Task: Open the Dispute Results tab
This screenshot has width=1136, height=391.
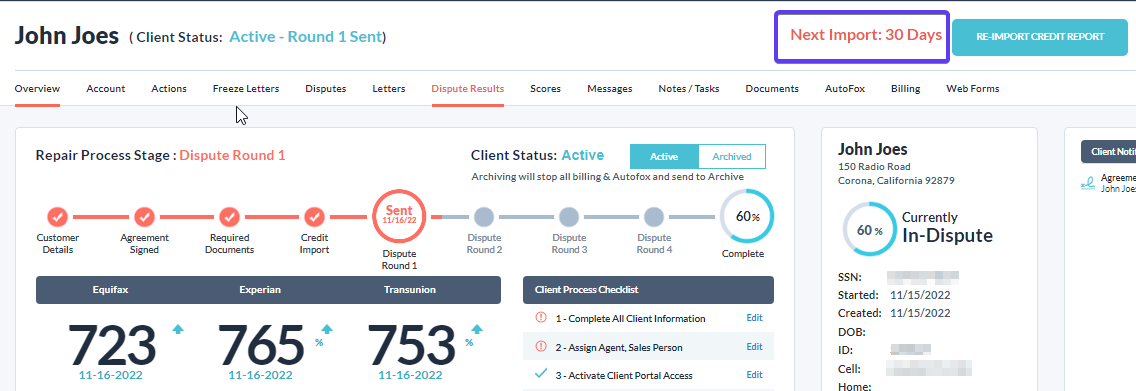Action: click(x=467, y=88)
